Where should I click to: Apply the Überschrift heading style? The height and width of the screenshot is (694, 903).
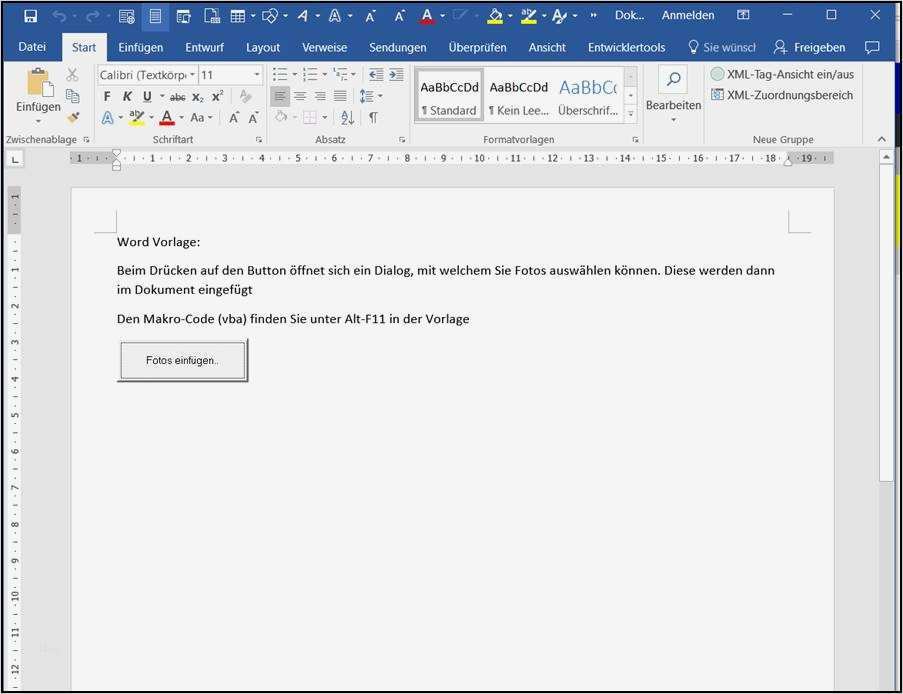(588, 96)
